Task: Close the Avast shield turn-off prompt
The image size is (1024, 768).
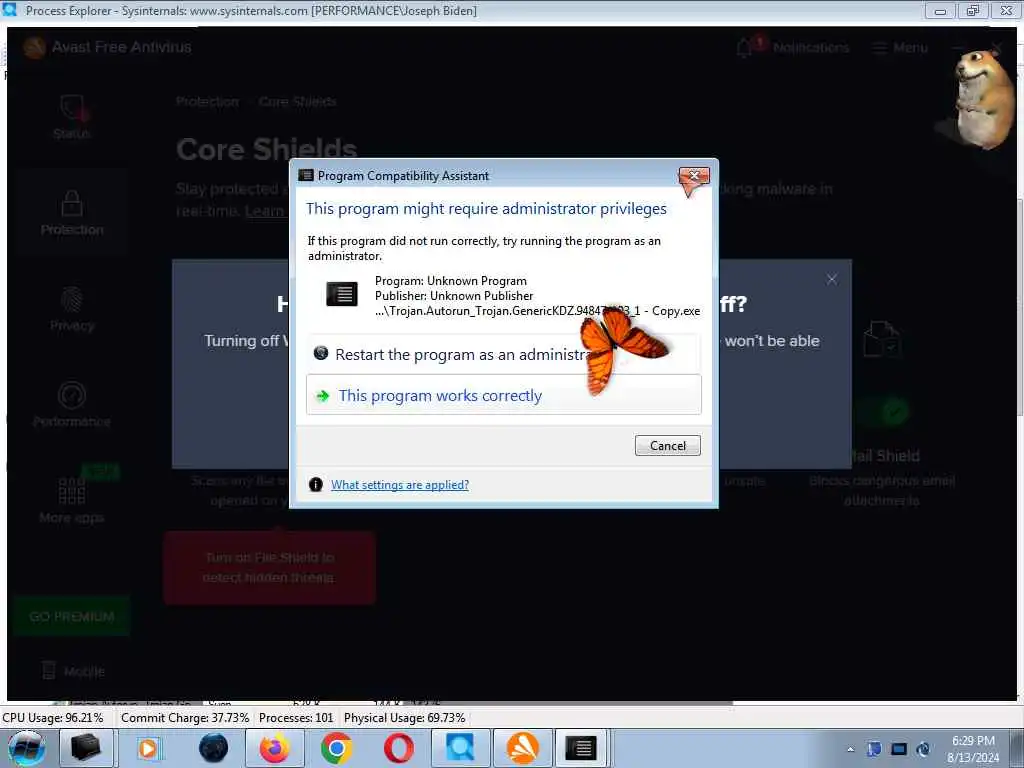Action: pos(831,280)
